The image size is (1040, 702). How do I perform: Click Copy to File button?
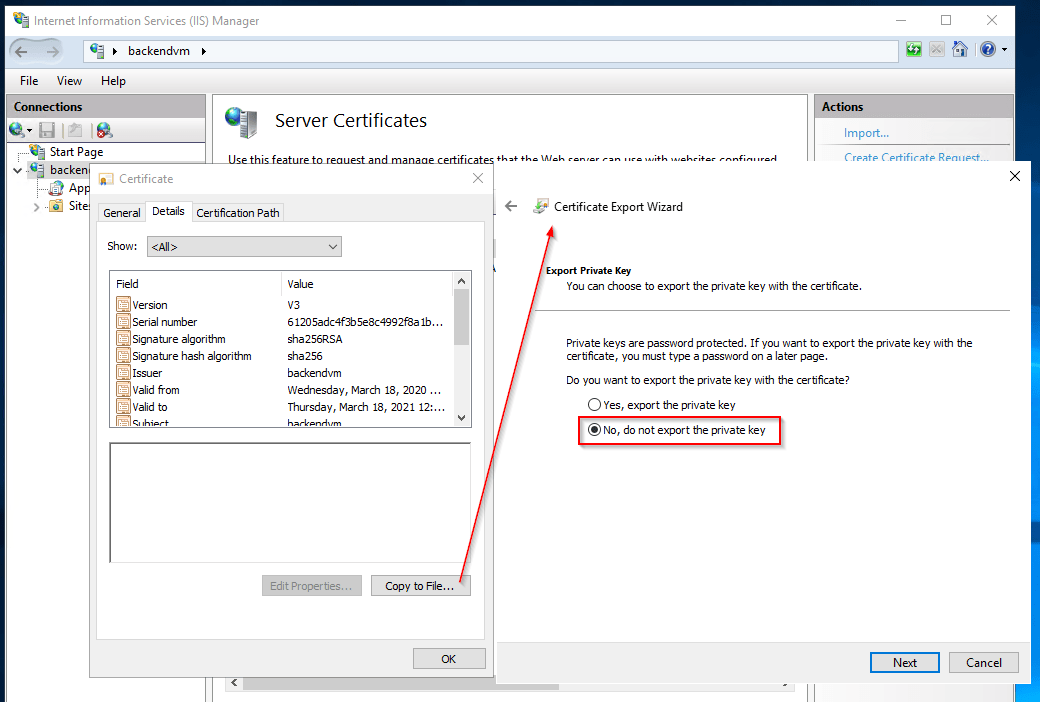421,586
